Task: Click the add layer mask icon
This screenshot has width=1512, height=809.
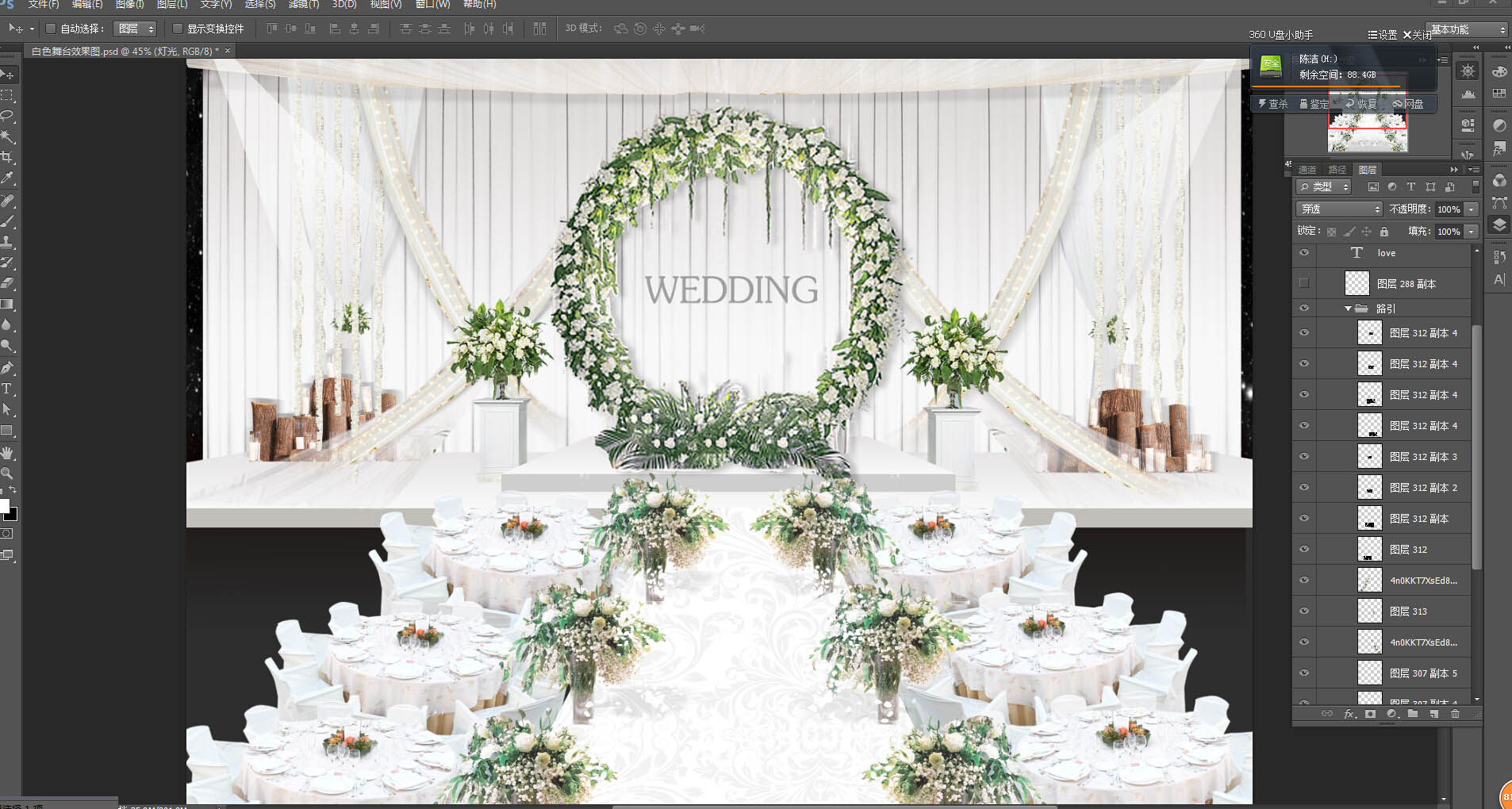Action: point(1370,714)
